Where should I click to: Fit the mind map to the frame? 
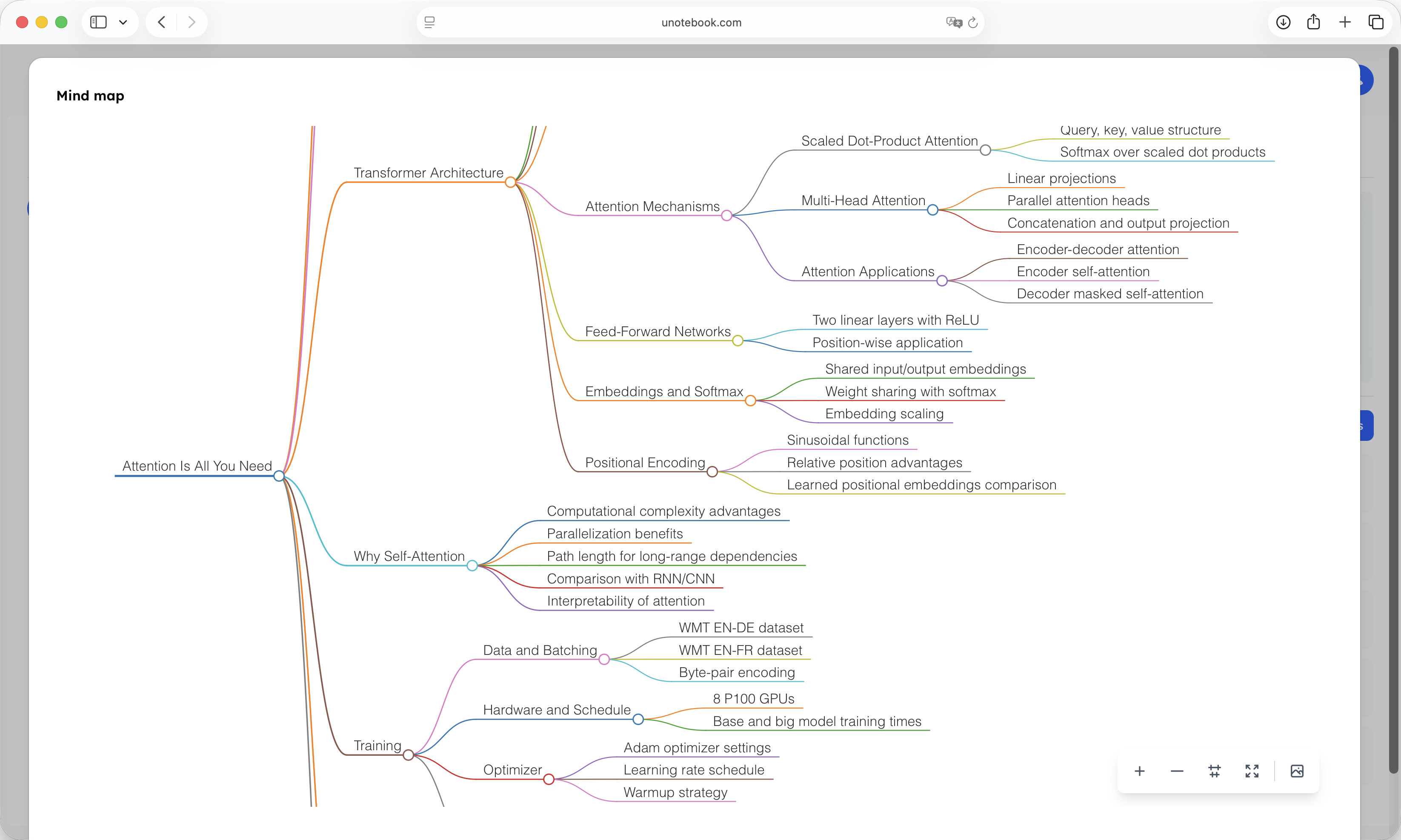click(x=1215, y=771)
